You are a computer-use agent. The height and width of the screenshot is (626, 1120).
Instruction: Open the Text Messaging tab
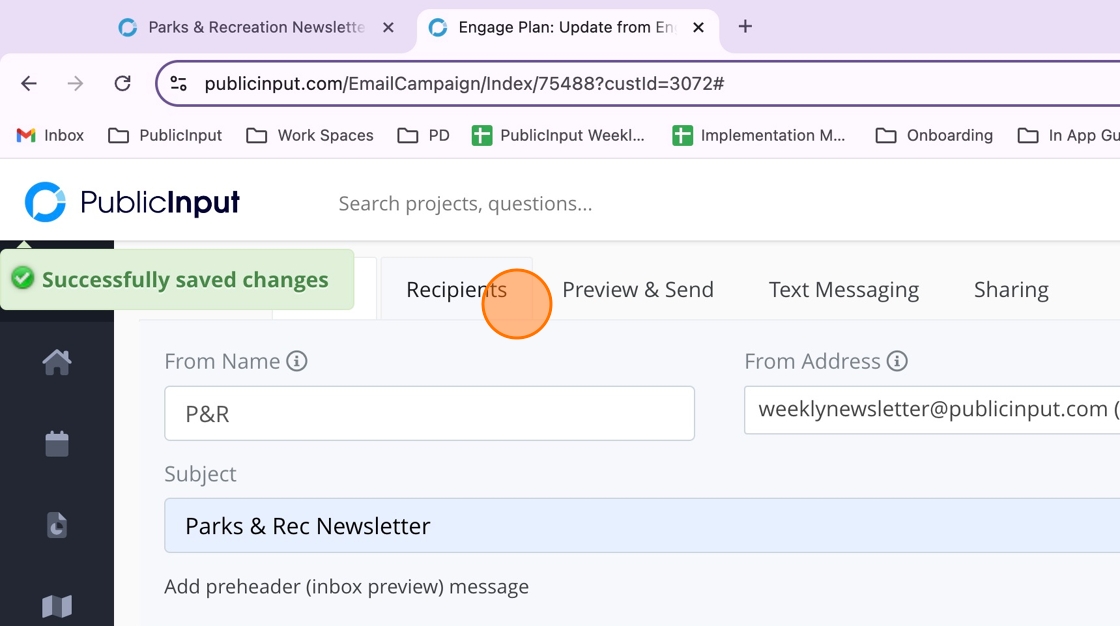[x=843, y=290]
